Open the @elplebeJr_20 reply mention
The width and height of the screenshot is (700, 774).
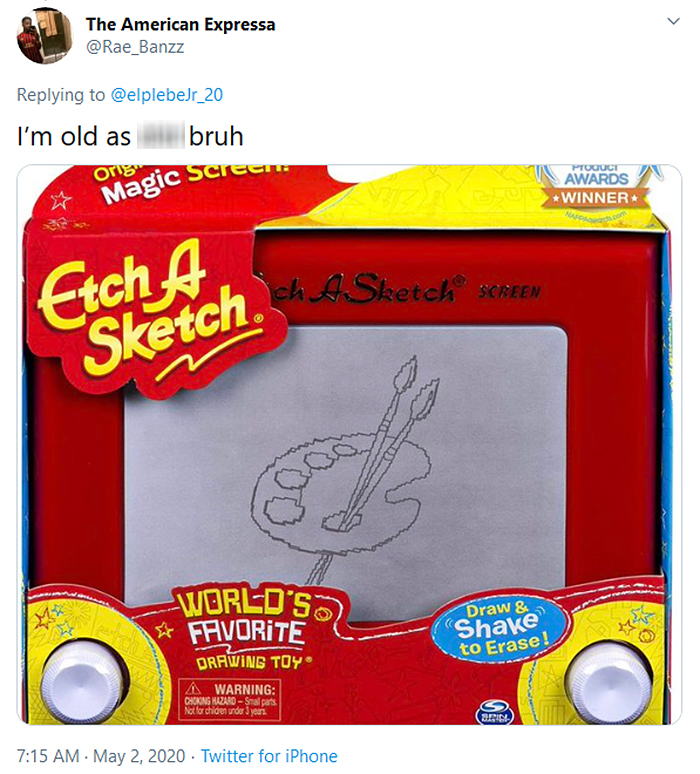[x=167, y=94]
